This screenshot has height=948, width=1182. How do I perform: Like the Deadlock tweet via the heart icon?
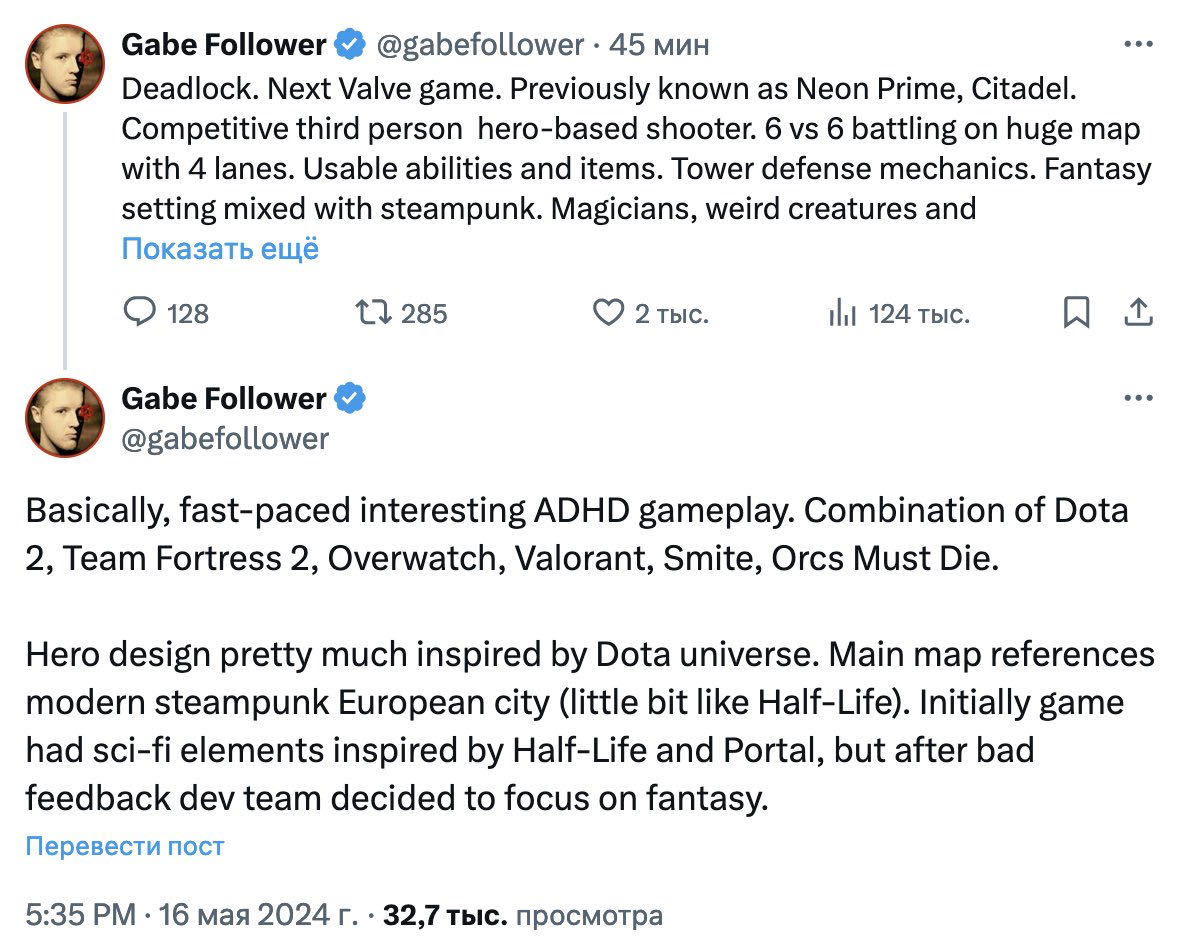click(x=608, y=312)
